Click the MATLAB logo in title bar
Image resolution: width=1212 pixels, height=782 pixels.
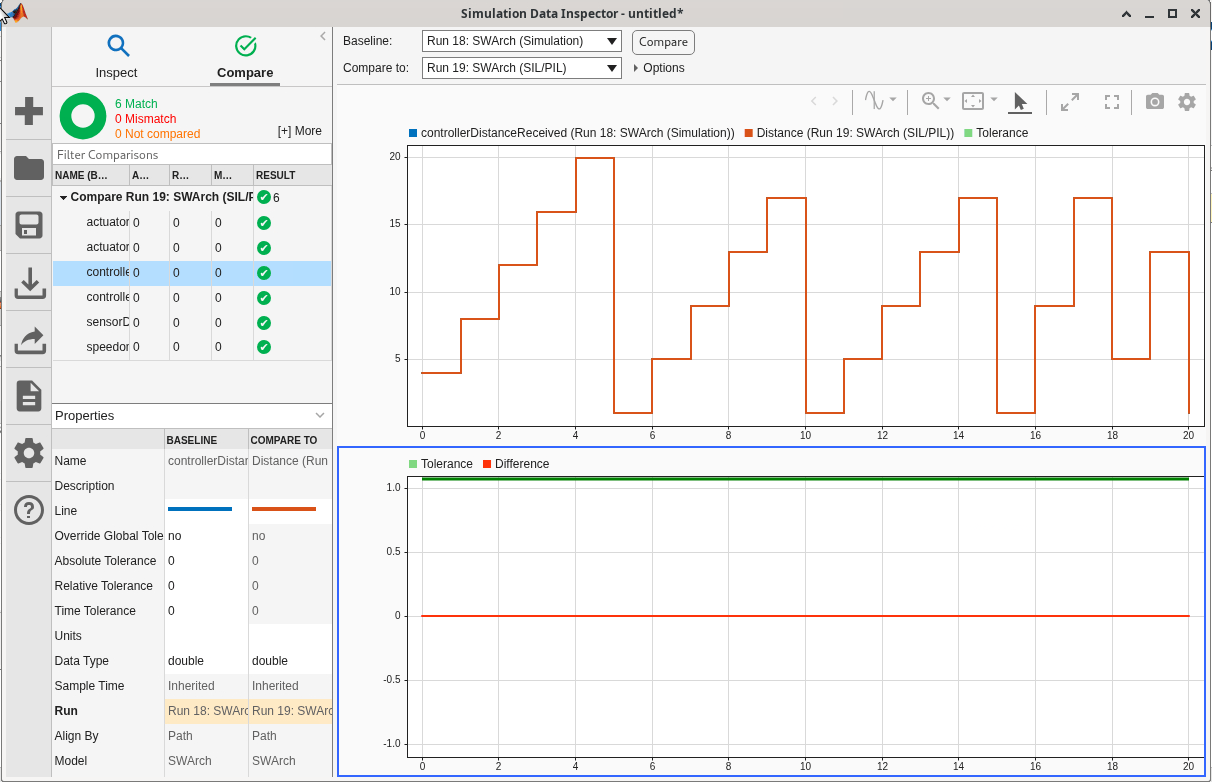tap(17, 13)
